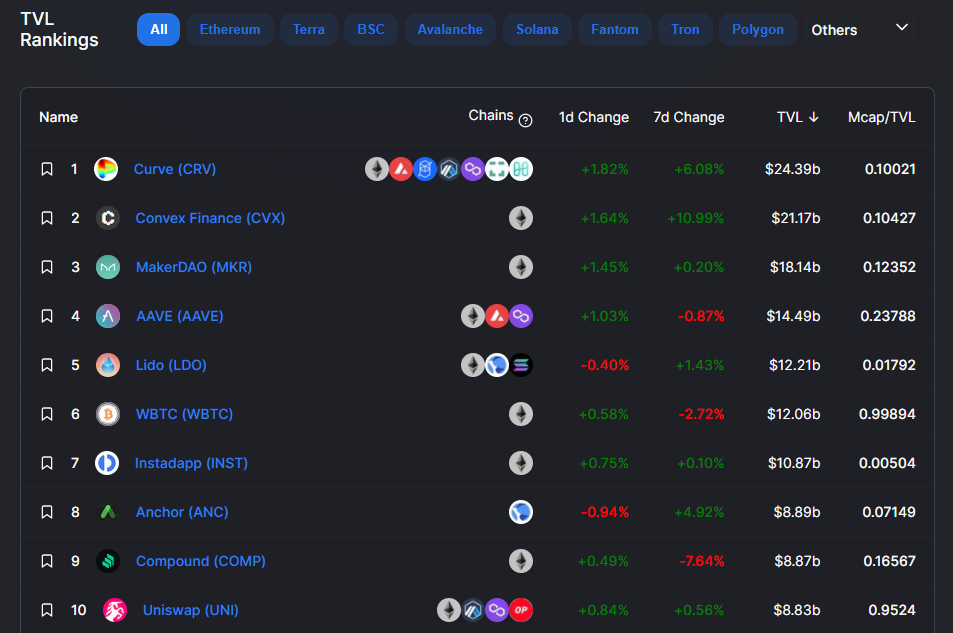The image size is (953, 633).
Task: Sort table by 7d Change column
Action: pyautogui.click(x=688, y=117)
